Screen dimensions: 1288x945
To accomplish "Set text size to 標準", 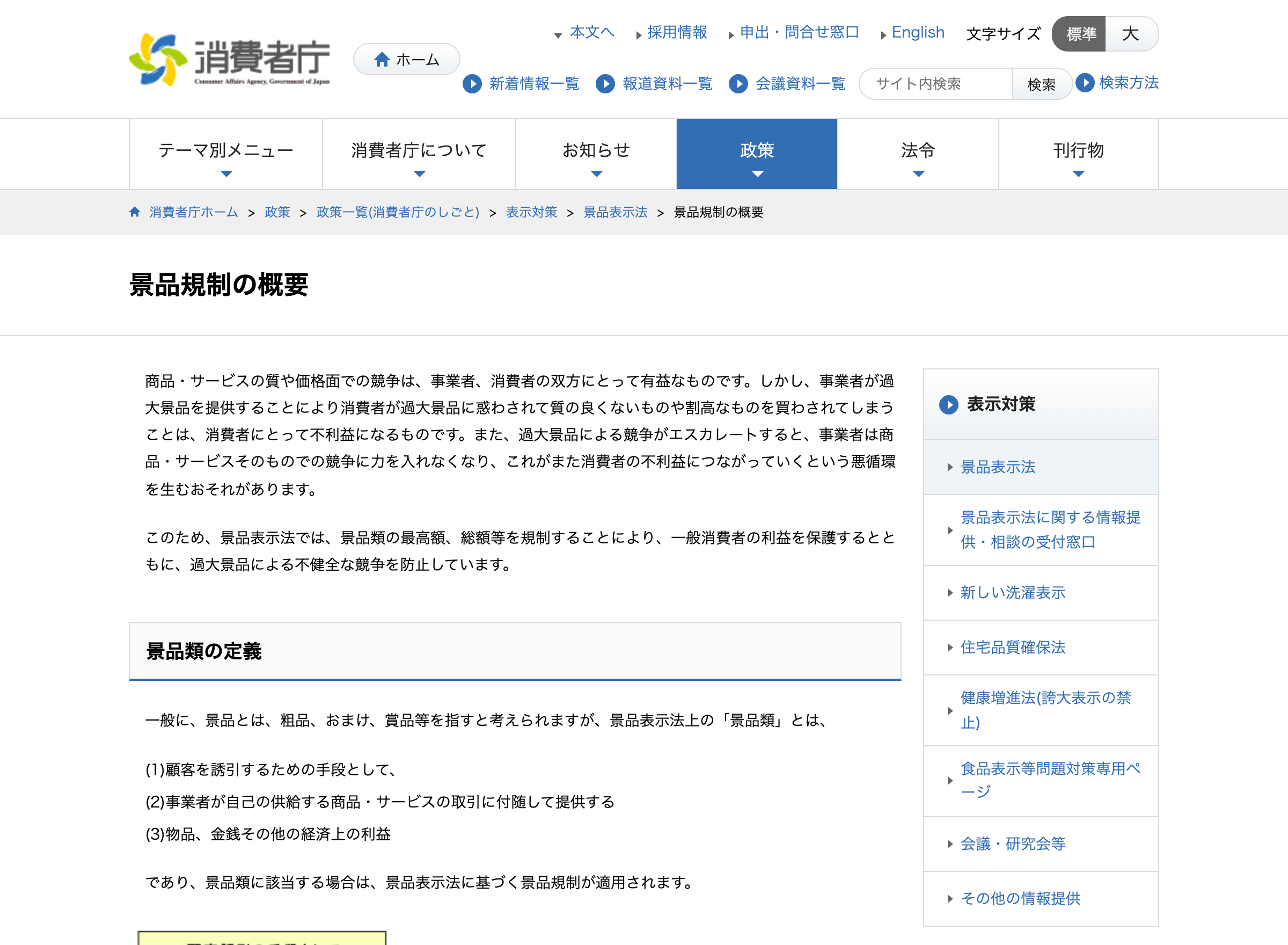I will click(1079, 34).
